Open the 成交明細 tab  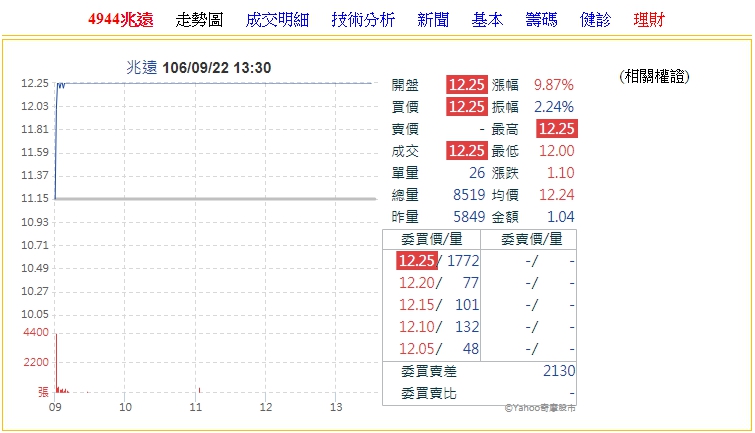click(x=277, y=20)
